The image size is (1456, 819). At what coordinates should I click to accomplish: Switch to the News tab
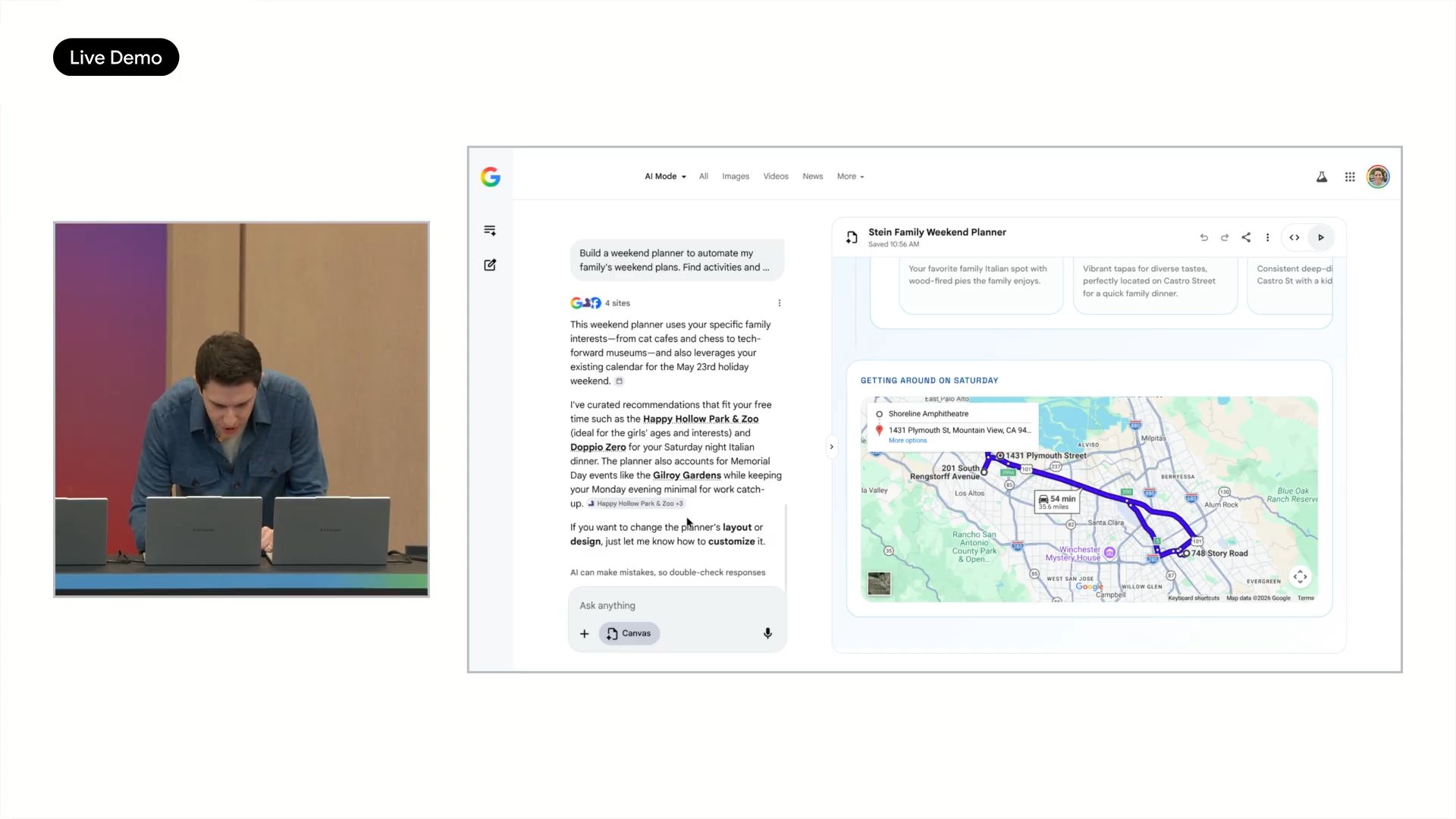[x=813, y=176]
